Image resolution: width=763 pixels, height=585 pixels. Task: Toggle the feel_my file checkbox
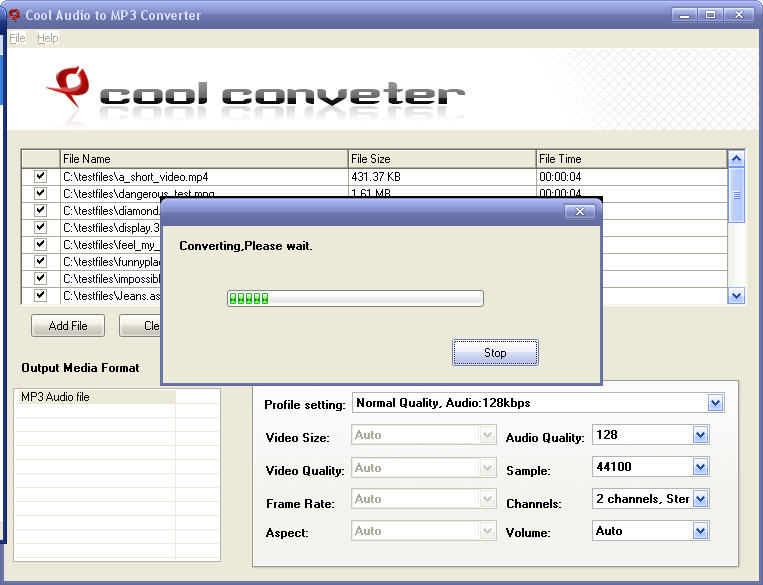point(40,244)
